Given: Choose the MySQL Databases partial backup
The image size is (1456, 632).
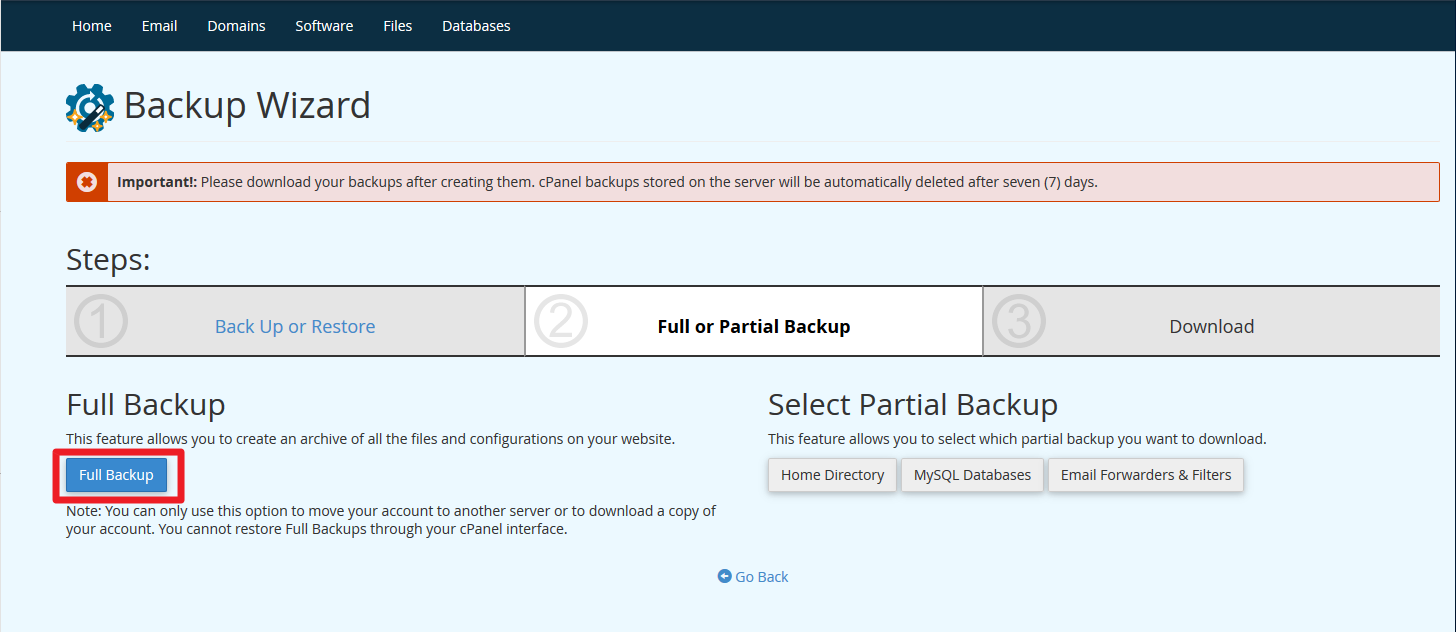Looking at the screenshot, I should [x=972, y=475].
